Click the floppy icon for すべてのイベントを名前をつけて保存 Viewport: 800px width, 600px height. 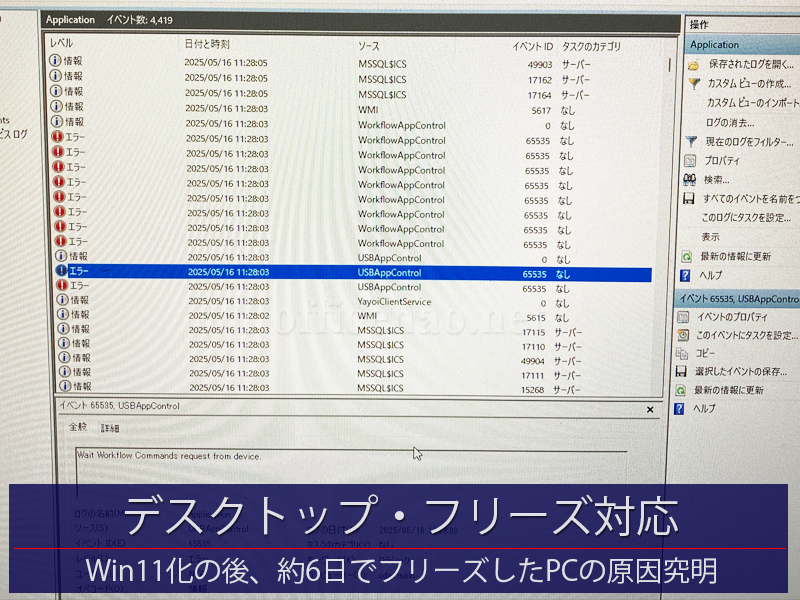point(688,198)
